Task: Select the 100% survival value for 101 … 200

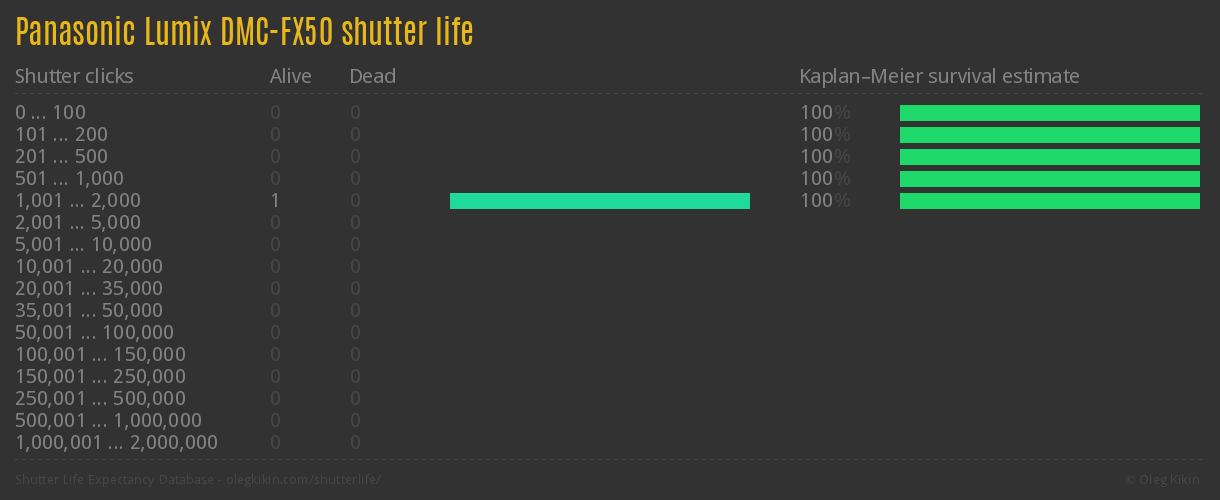Action: (824, 135)
